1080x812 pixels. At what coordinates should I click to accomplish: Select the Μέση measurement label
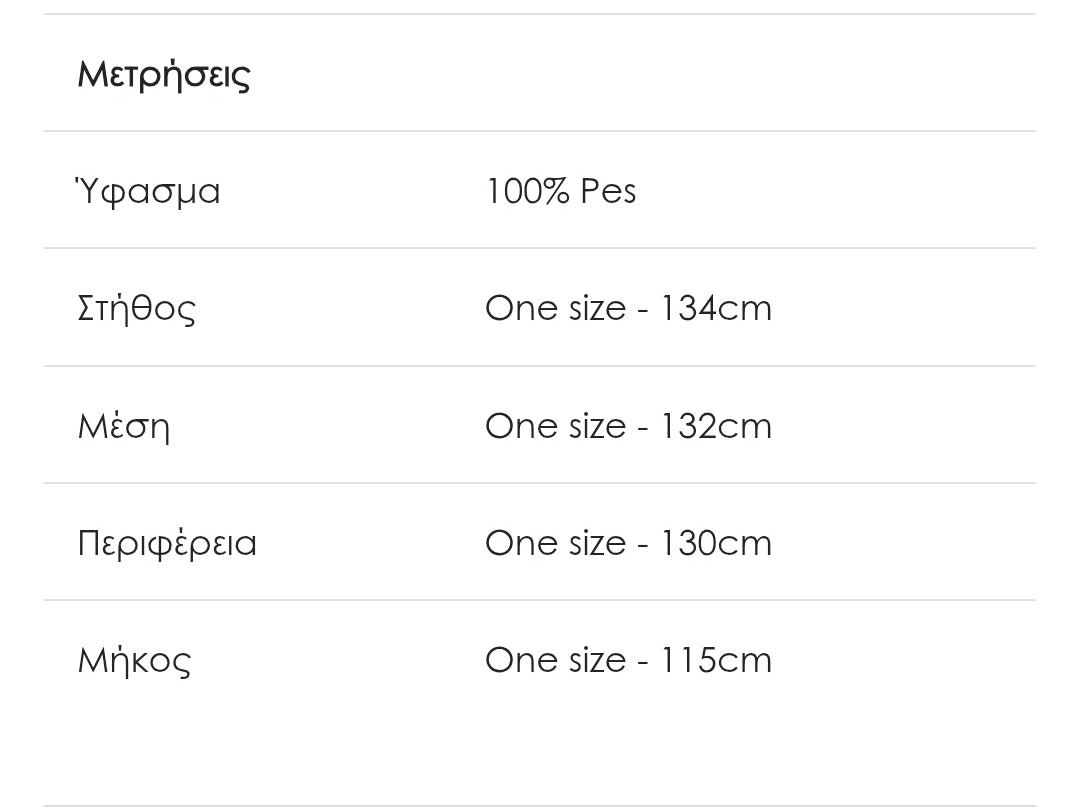click(123, 426)
